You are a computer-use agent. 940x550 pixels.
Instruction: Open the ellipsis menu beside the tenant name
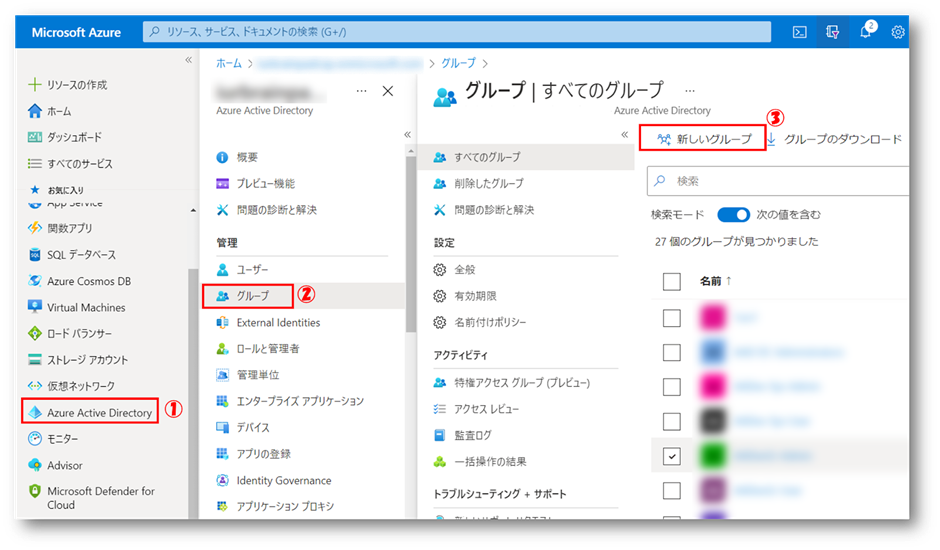[361, 91]
